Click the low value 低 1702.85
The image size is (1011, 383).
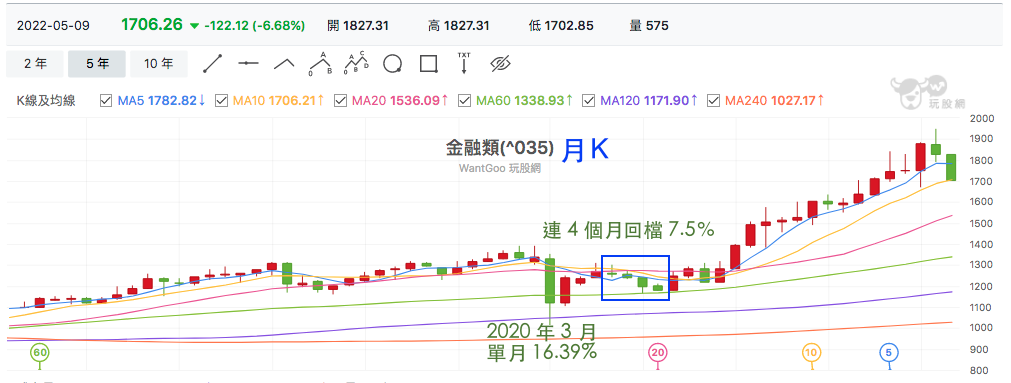click(x=560, y=26)
